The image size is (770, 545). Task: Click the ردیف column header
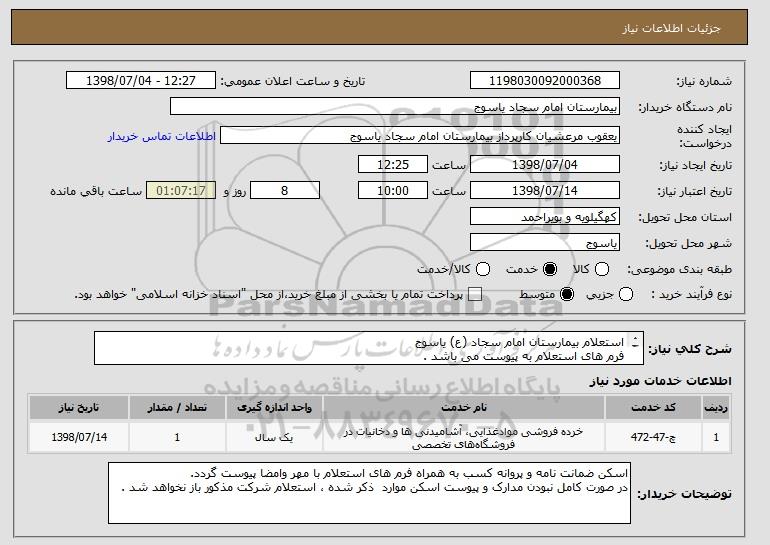click(716, 408)
